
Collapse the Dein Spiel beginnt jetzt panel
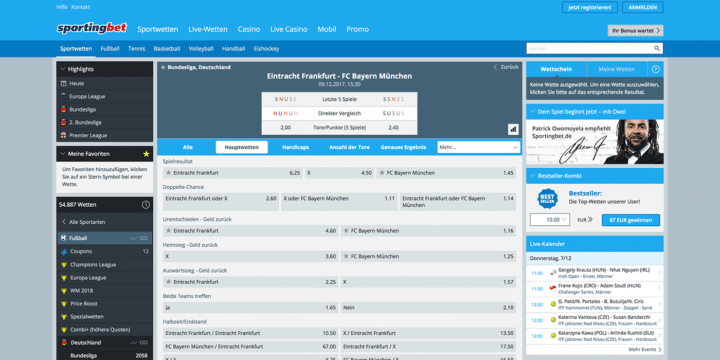tap(533, 112)
